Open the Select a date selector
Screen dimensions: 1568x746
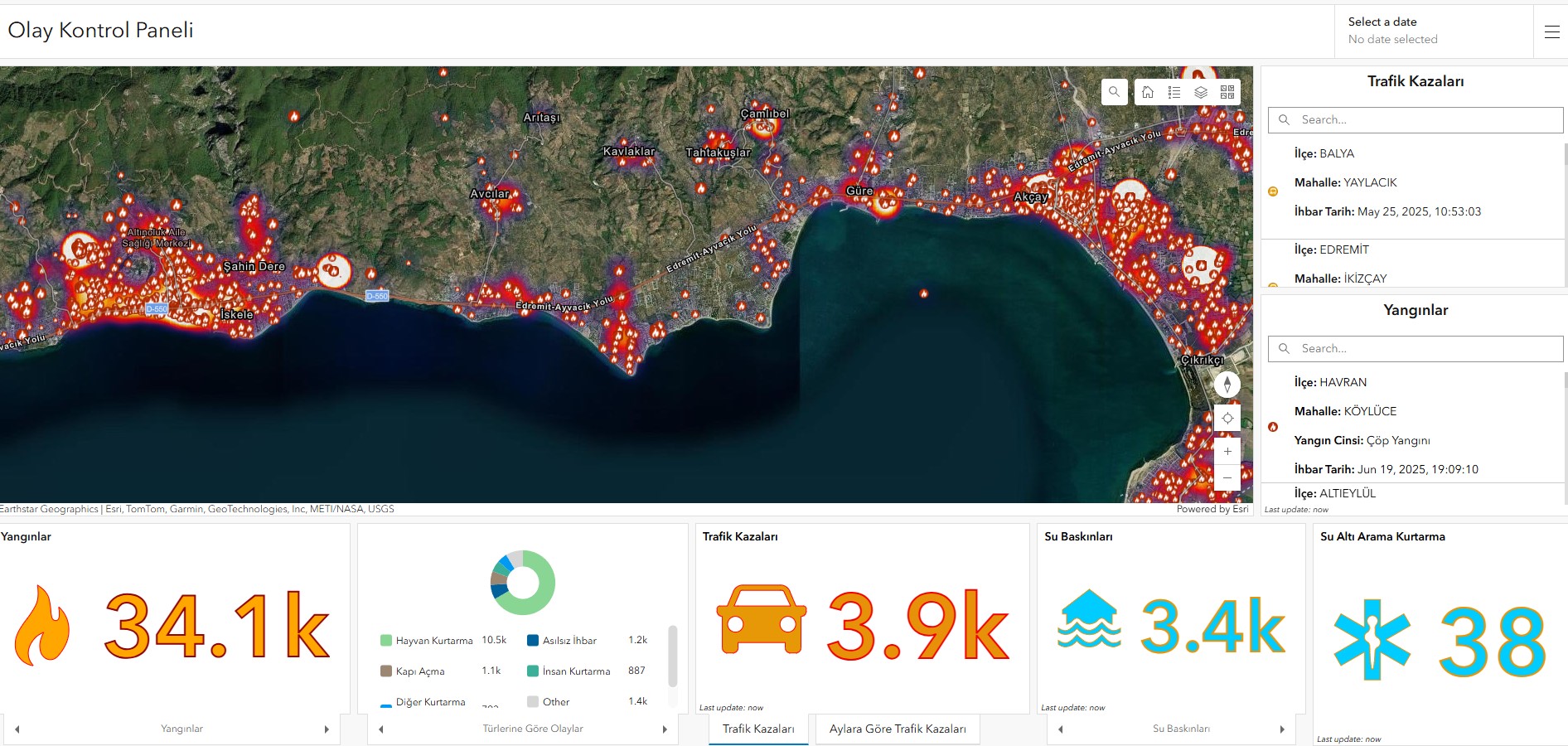tap(1433, 31)
